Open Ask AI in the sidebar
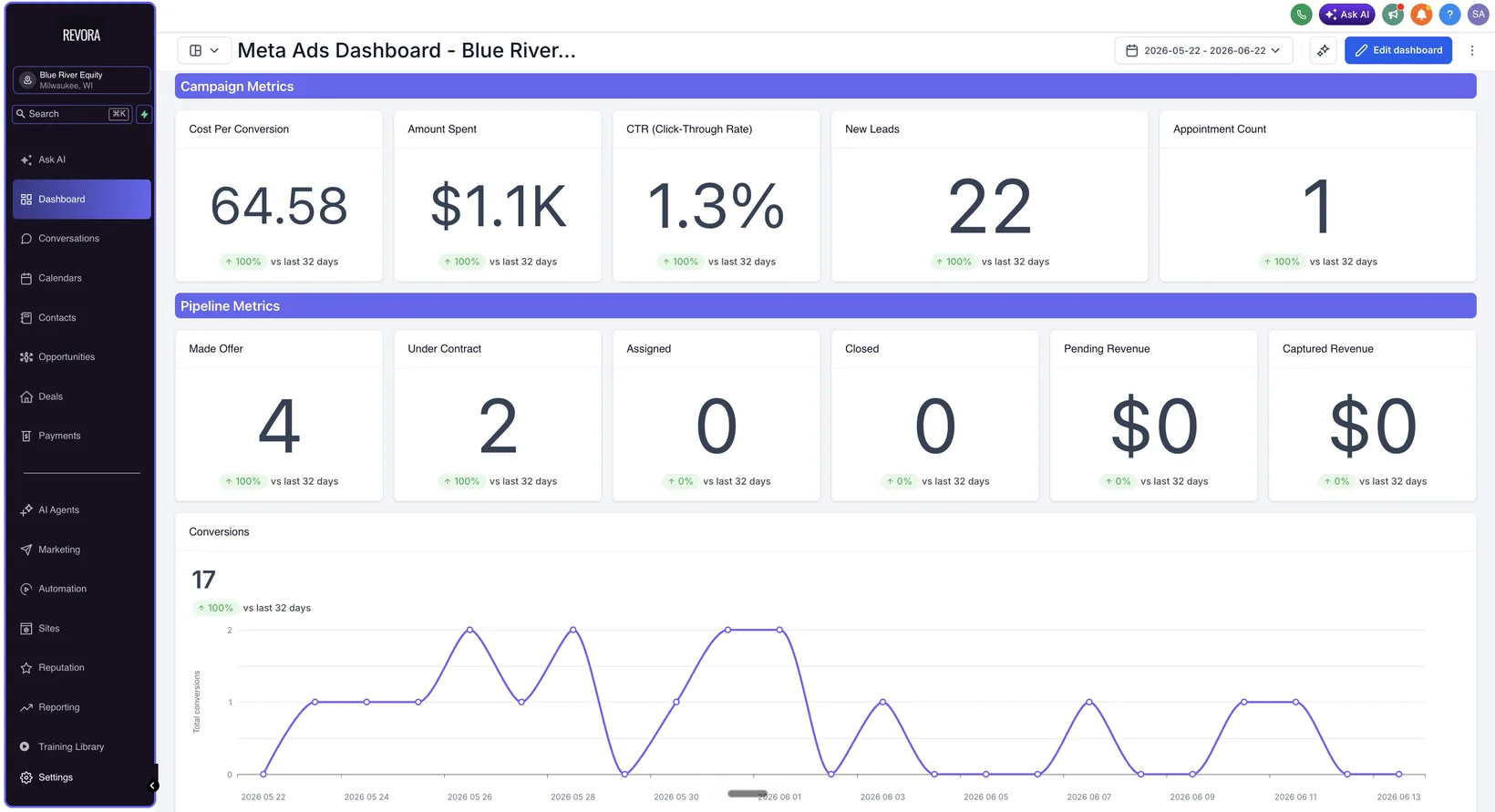 click(82, 159)
